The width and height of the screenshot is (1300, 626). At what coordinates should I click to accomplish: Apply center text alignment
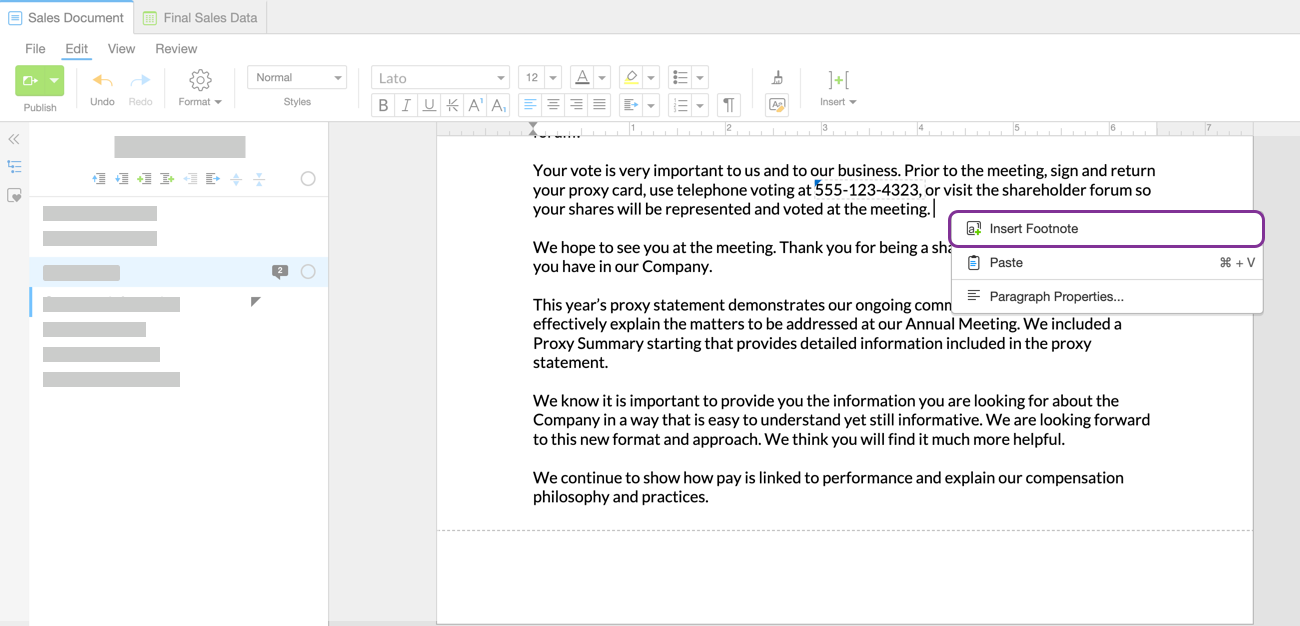(x=553, y=104)
